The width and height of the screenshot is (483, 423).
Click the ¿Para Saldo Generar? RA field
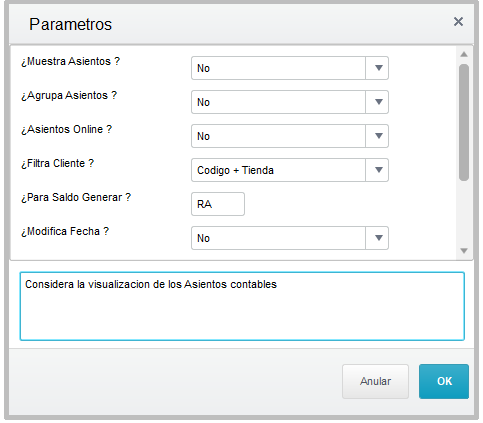[x=218, y=204]
